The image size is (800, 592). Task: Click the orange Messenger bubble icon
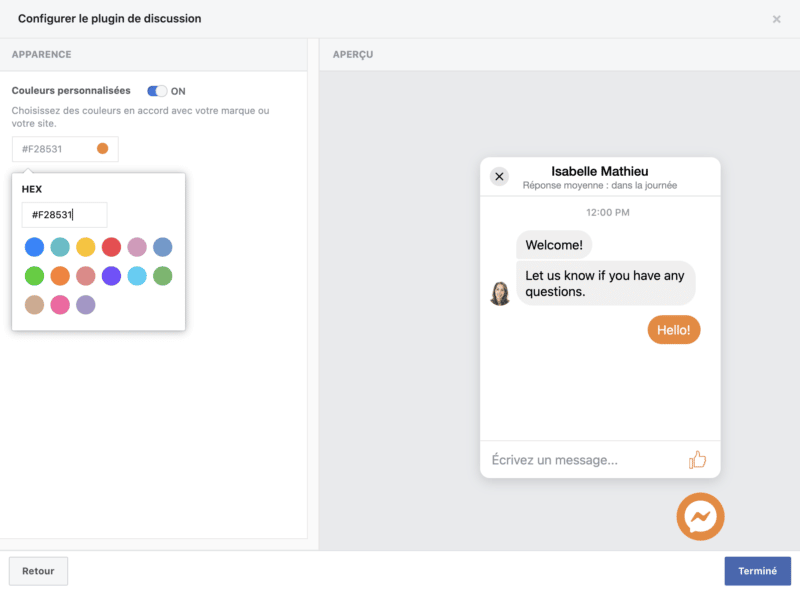coord(700,517)
